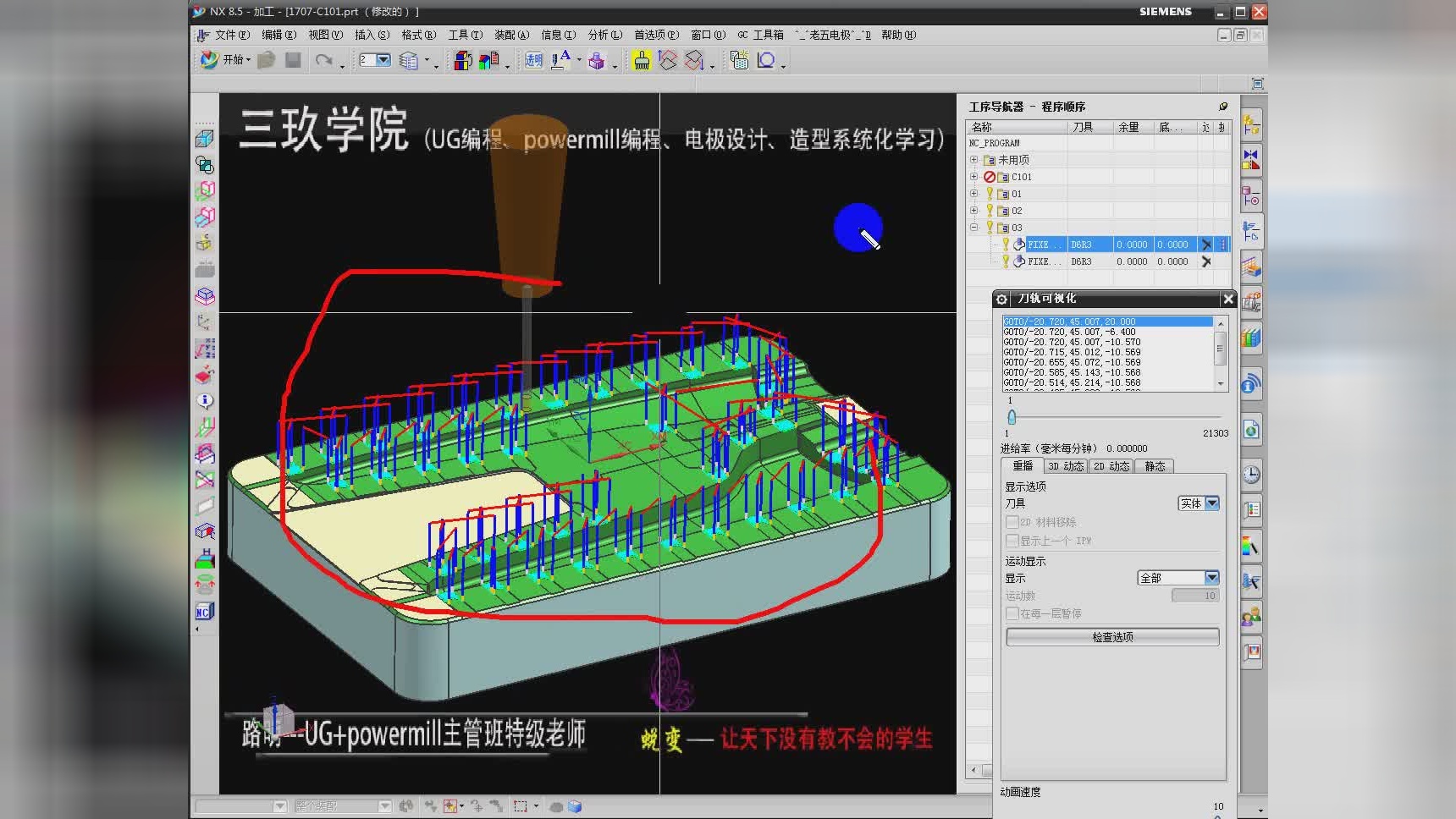
Task: Click the blue loop curve icon
Action: coord(765,61)
